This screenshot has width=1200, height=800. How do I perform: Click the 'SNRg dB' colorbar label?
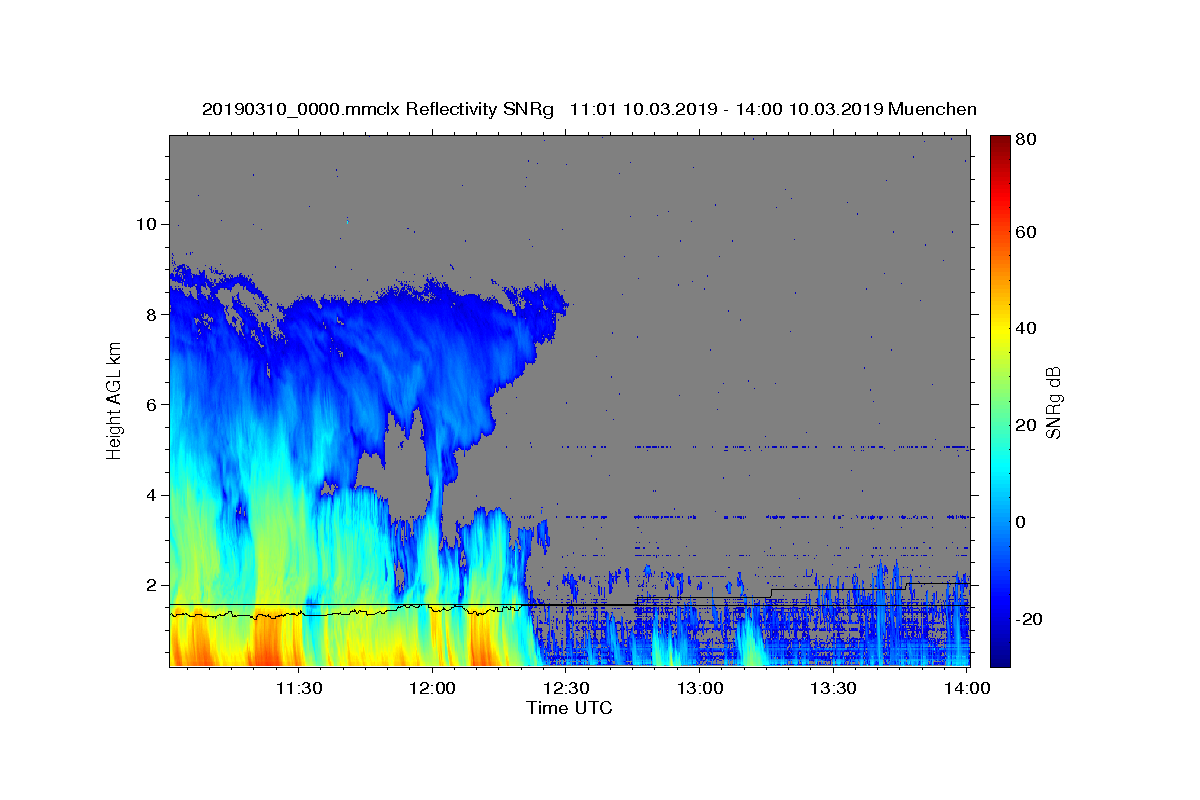[1053, 402]
